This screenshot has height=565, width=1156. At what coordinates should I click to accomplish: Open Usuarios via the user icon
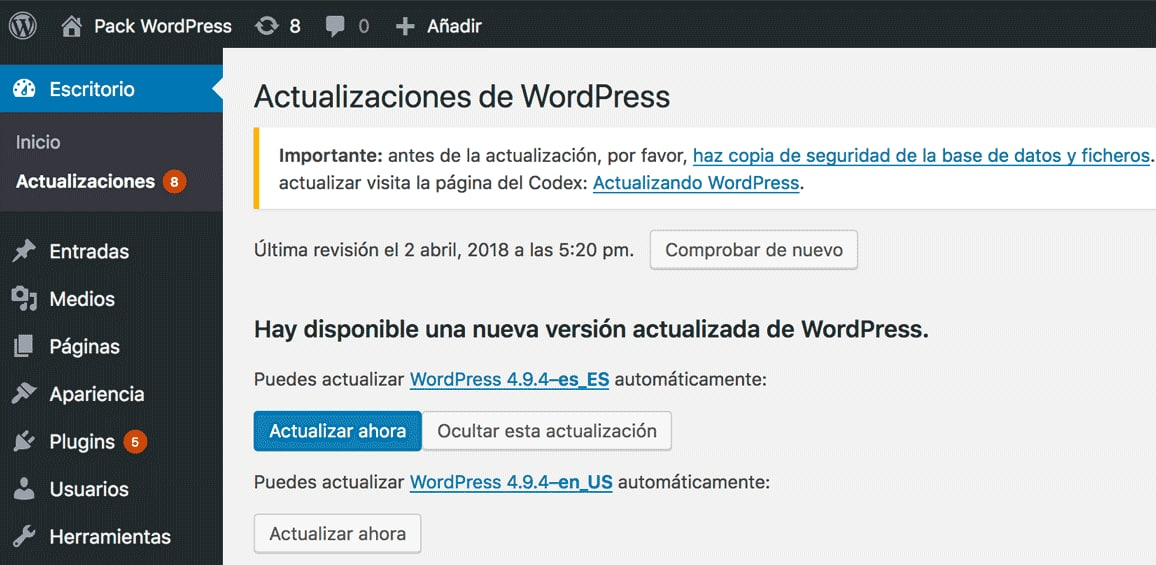click(x=24, y=489)
